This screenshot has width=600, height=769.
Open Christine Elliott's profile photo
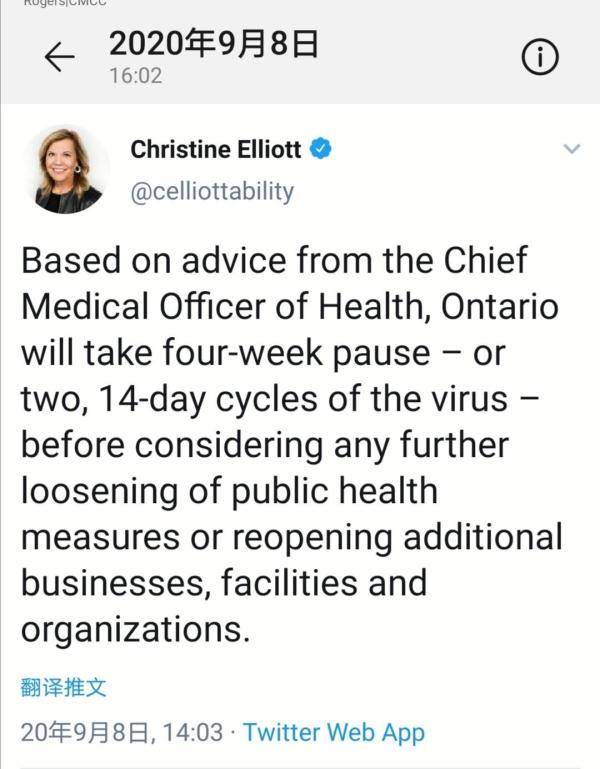coord(73,170)
